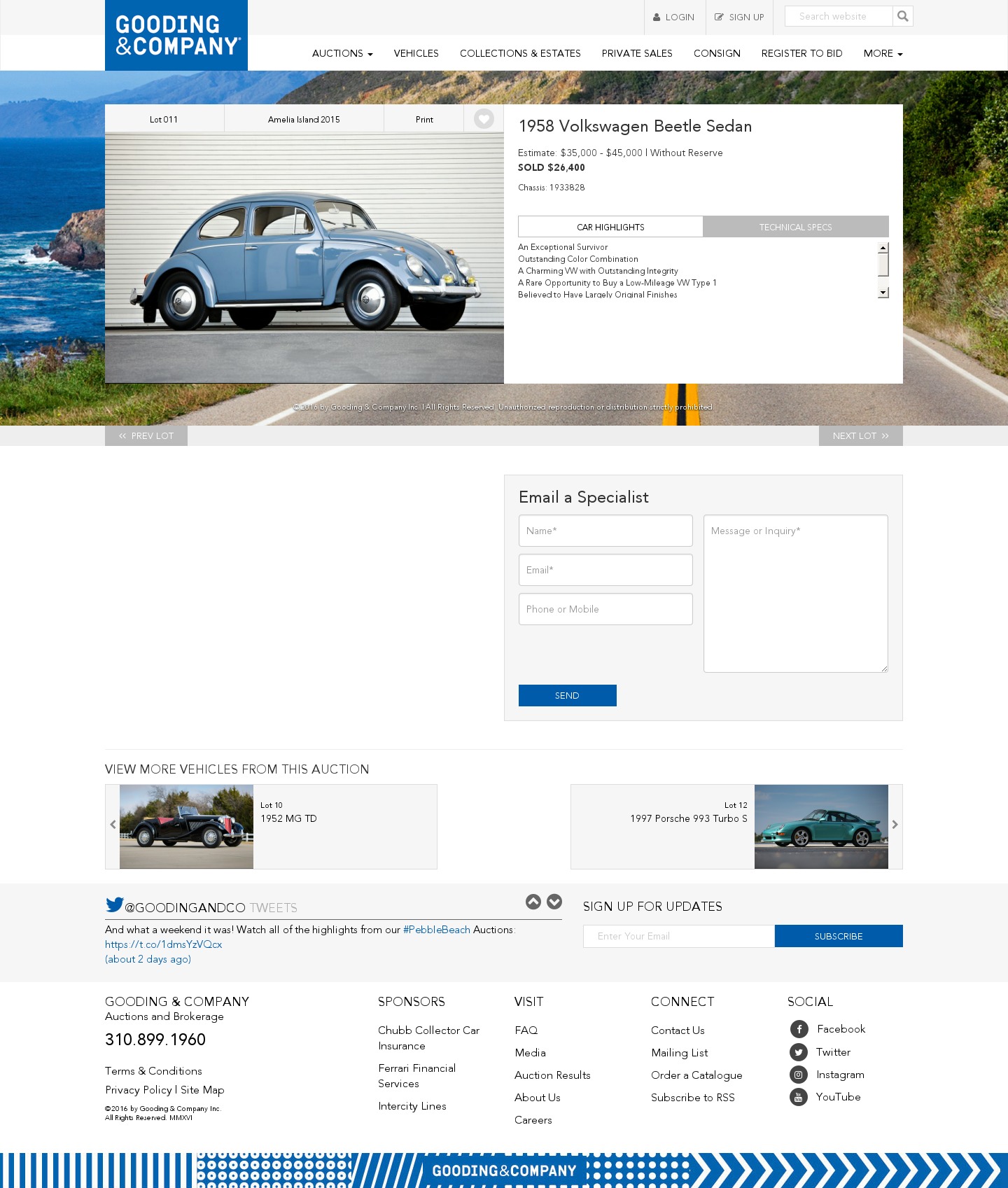Click the Volkswagen Beetle main photo
Image resolution: width=1008 pixels, height=1188 pixels.
pyautogui.click(x=304, y=258)
